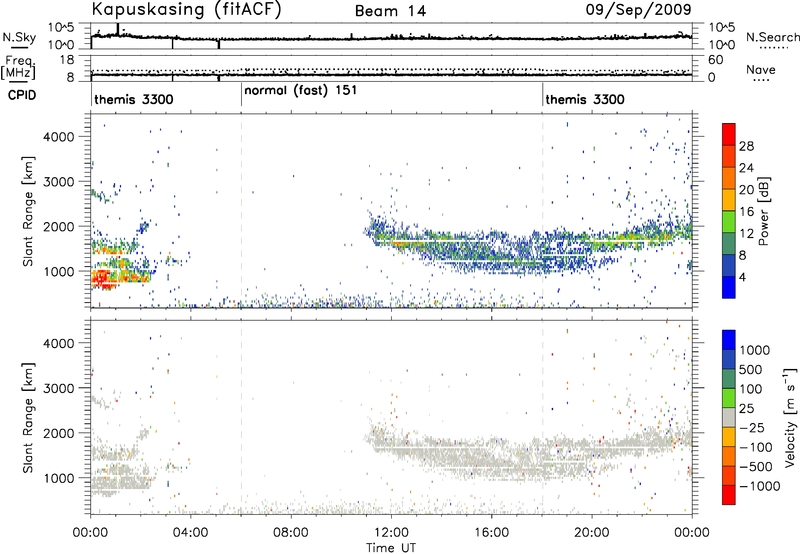The width and height of the screenshot is (800, 554).
Task: Click the date '09/Sep/2009'
Action: point(638,9)
